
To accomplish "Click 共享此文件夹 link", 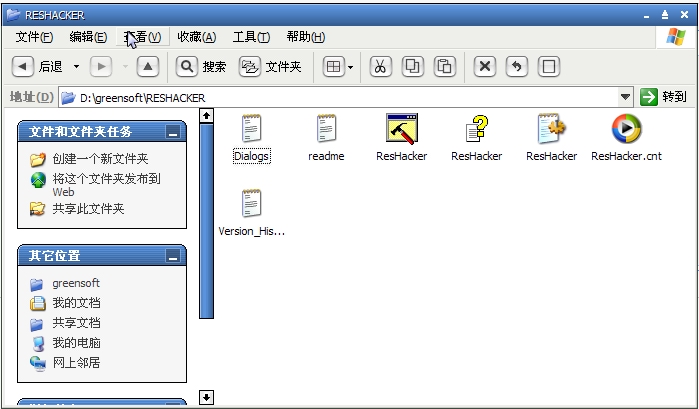I will coord(88,209).
